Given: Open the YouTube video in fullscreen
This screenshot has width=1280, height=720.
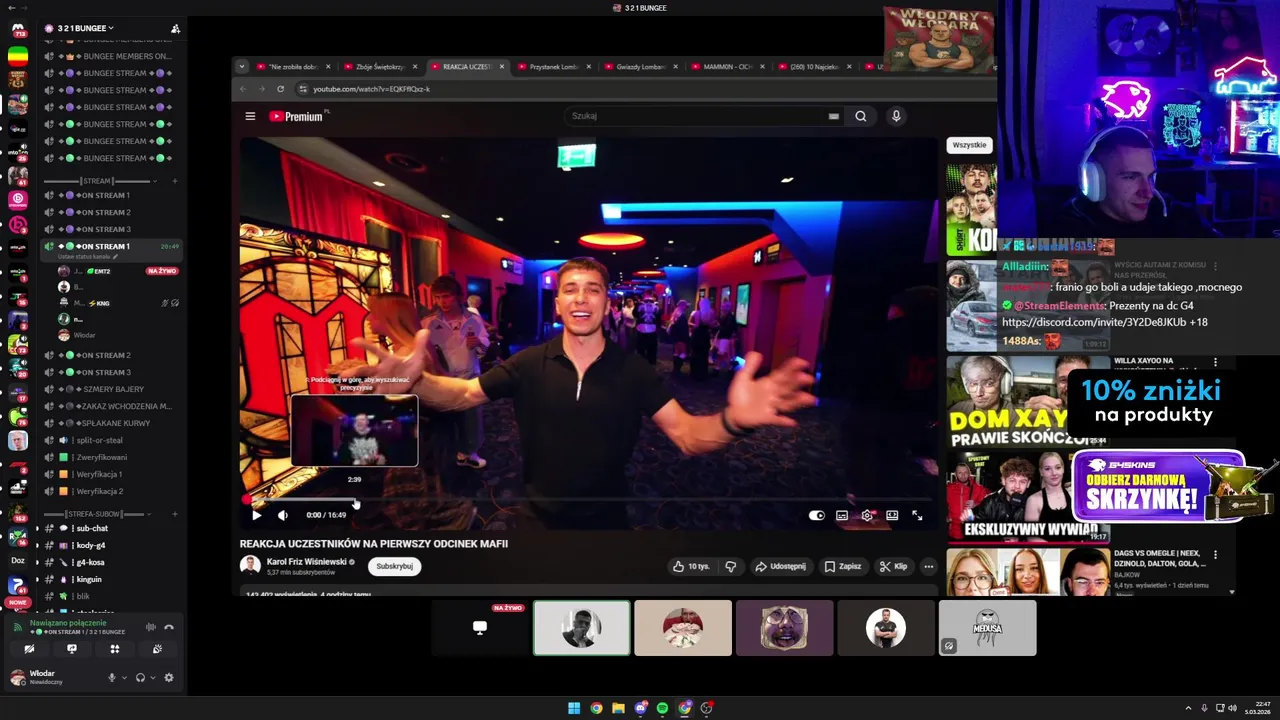Looking at the screenshot, I should point(917,515).
